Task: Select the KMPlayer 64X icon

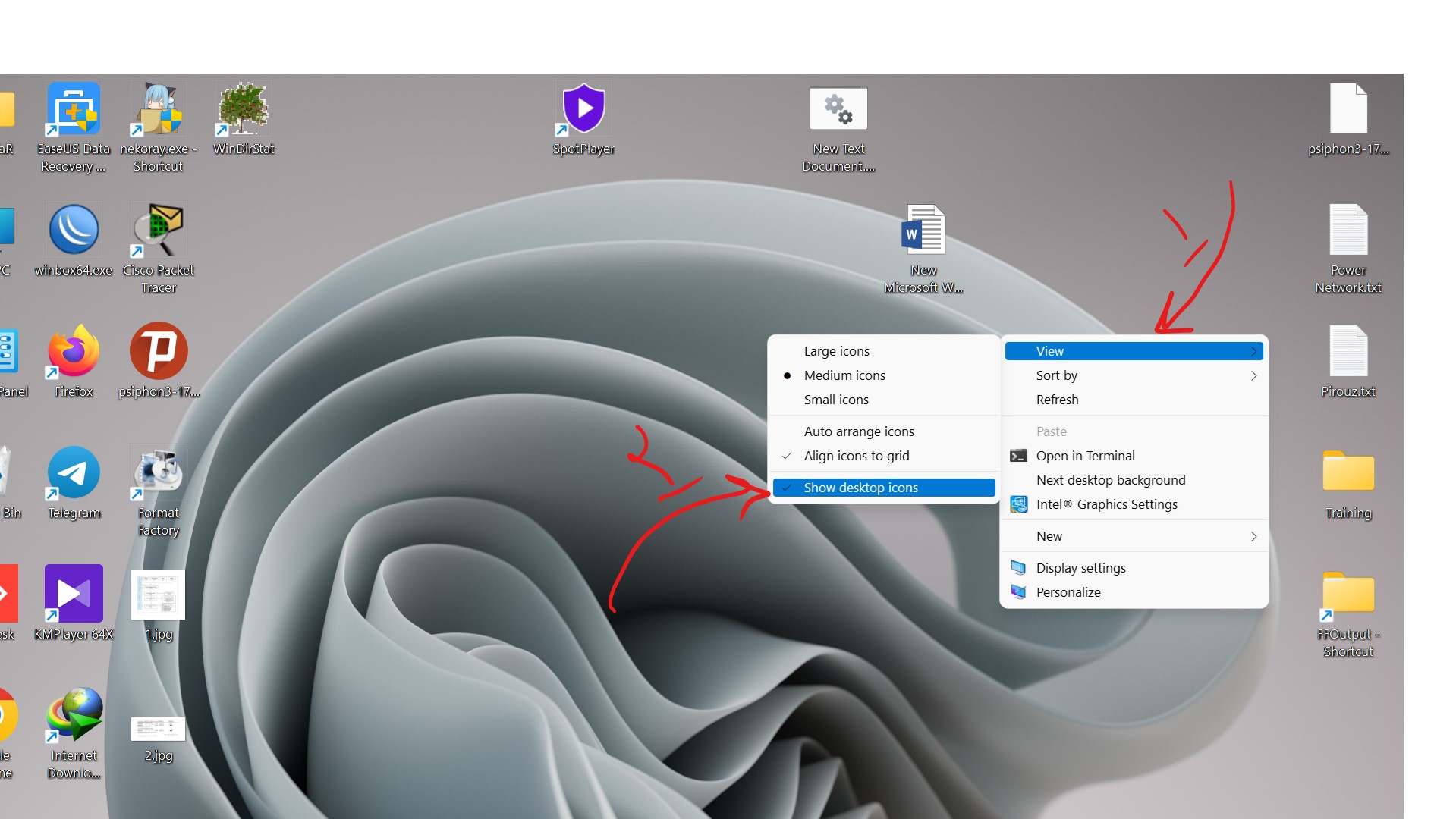Action: tap(74, 594)
